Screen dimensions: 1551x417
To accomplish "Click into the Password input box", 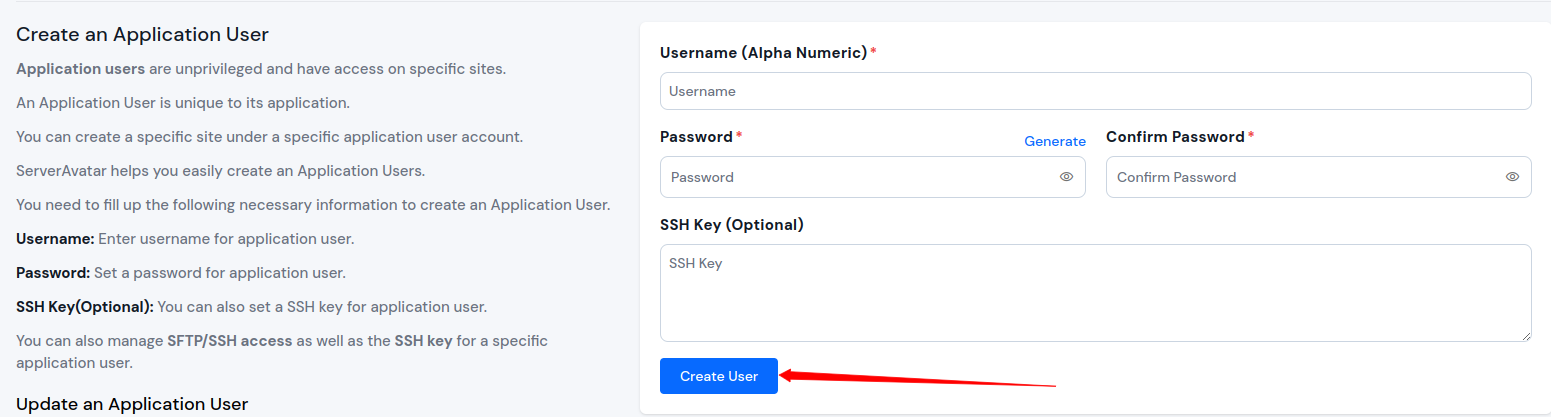I will tap(873, 177).
